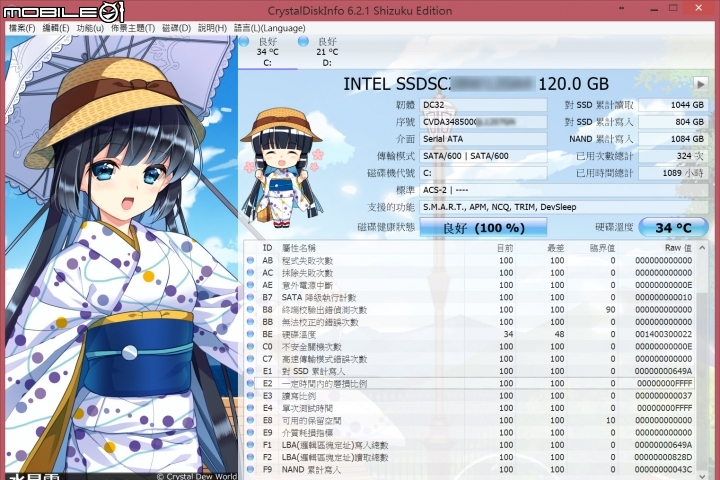This screenshot has height=480, width=720.
Task: Click the blue status orb for drive C:
Action: coord(244,41)
